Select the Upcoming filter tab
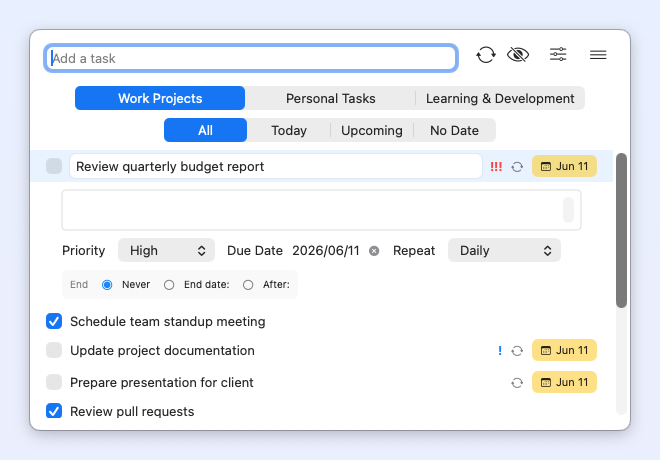Viewport: 660px width, 460px height. pyautogui.click(x=372, y=130)
